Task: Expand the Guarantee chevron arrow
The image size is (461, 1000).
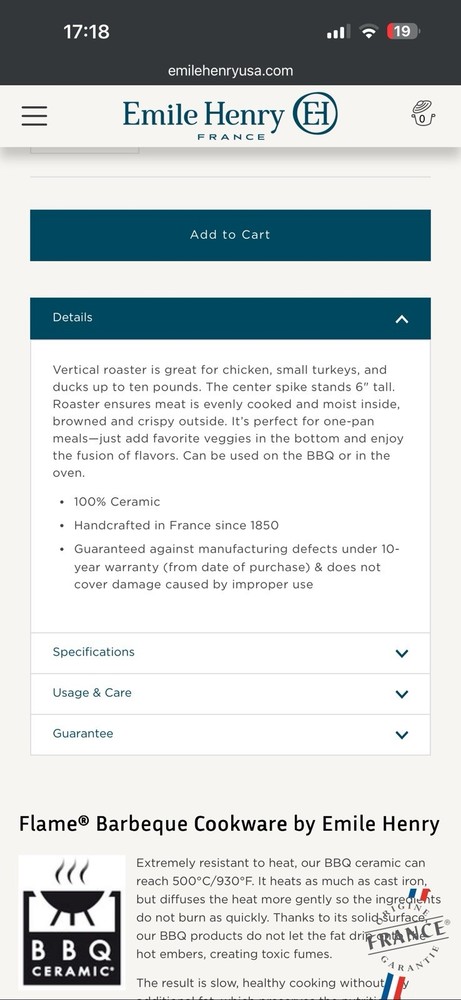Action: [402, 735]
